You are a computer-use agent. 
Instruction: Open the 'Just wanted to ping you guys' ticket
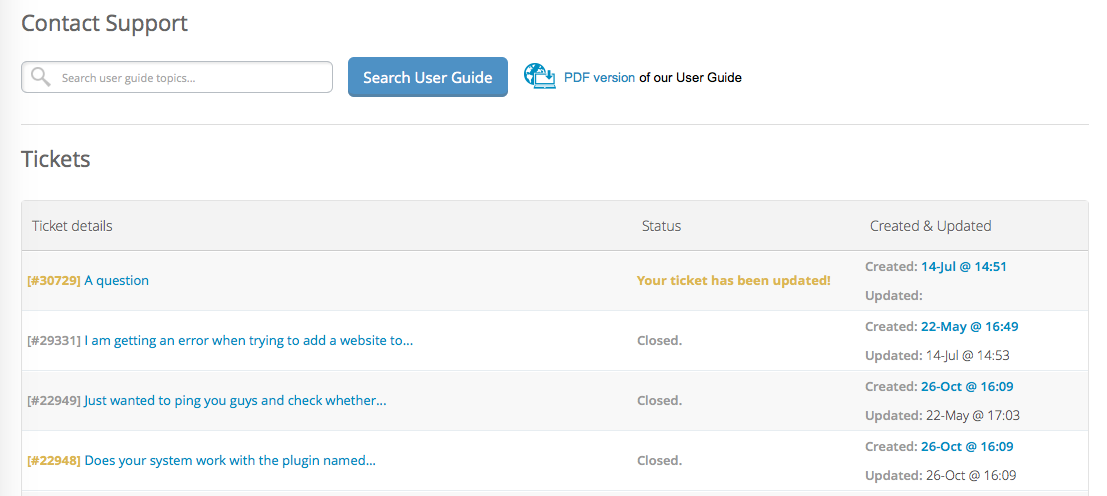click(235, 401)
